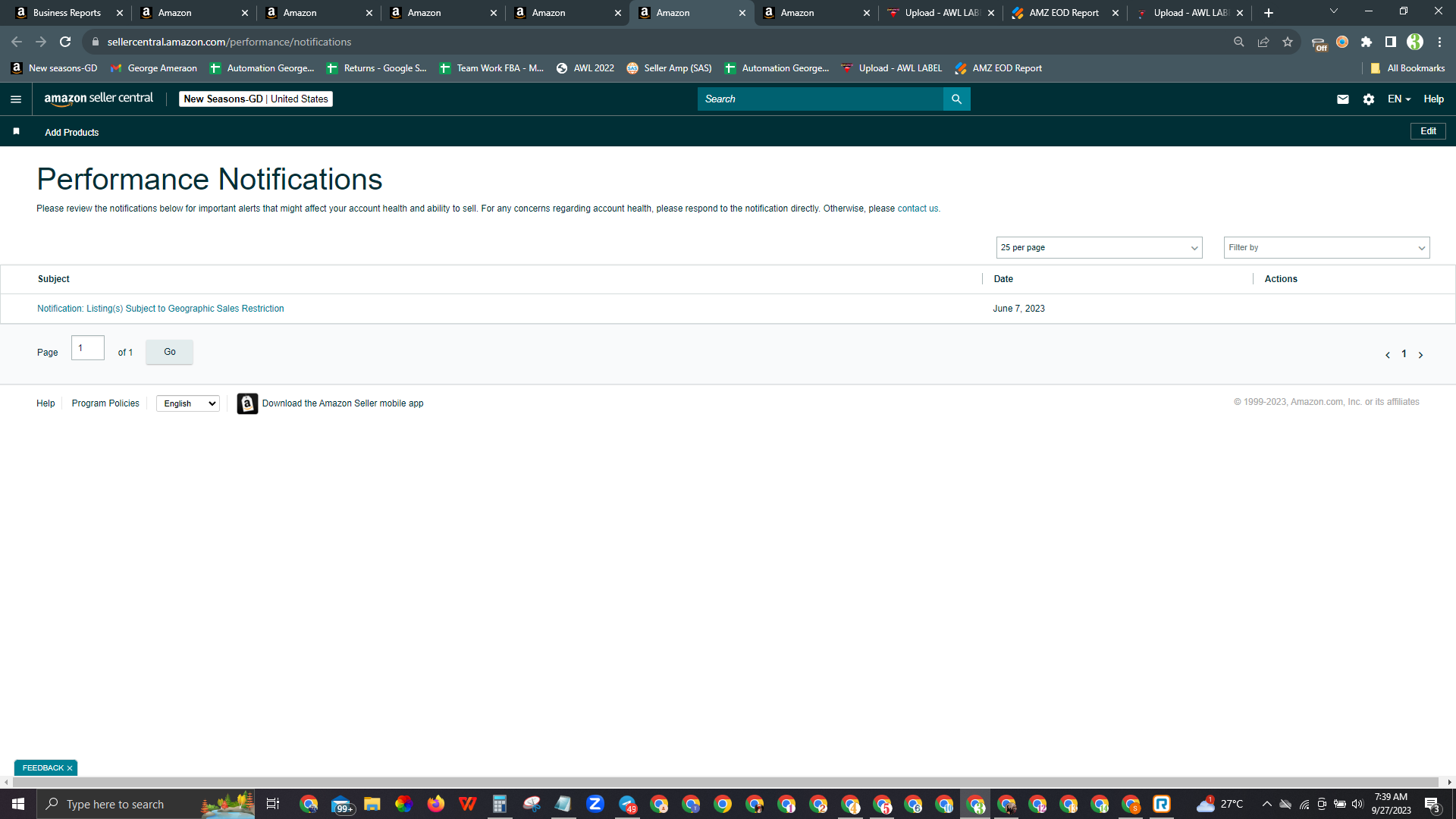The height and width of the screenshot is (819, 1456).
Task: Open Windows Start menu
Action: click(x=18, y=804)
